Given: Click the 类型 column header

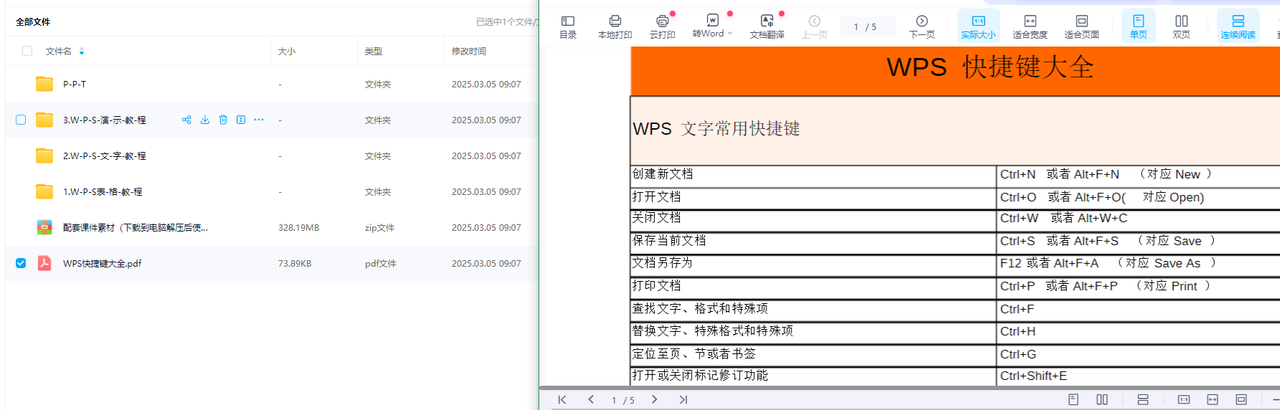Looking at the screenshot, I should point(373,51).
